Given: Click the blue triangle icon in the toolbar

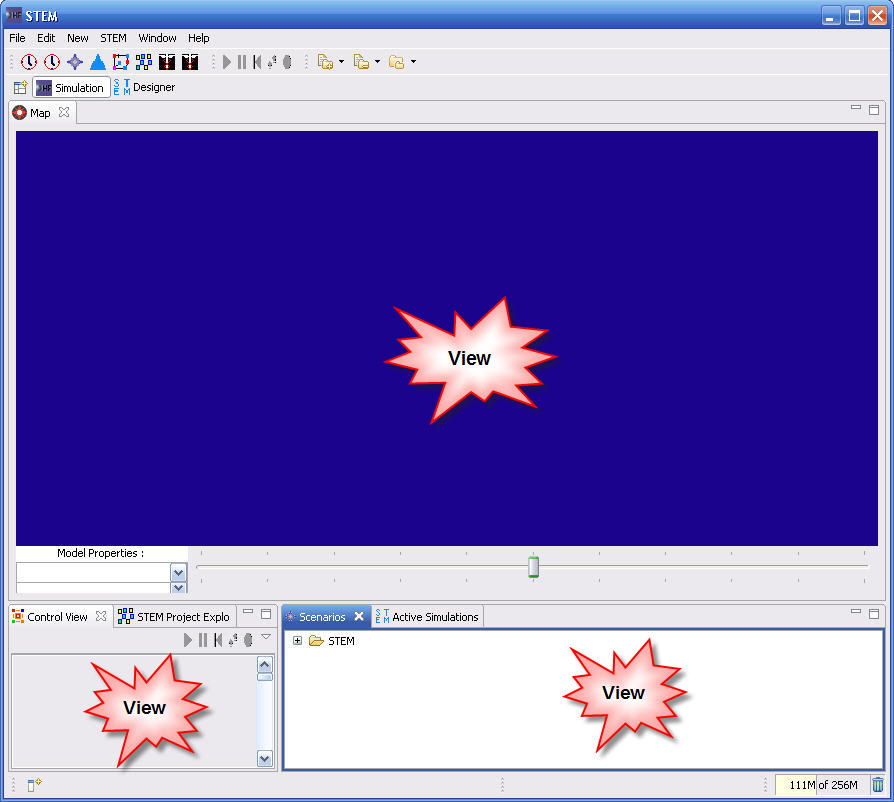Looking at the screenshot, I should (x=98, y=62).
